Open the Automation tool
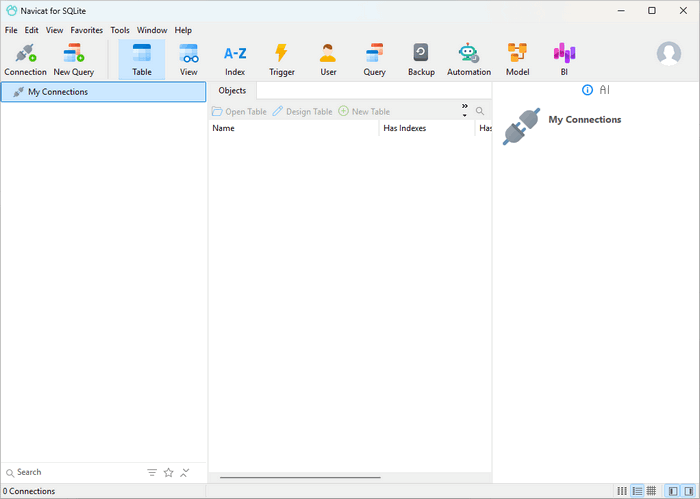Image resolution: width=700 pixels, height=499 pixels. pyautogui.click(x=468, y=59)
